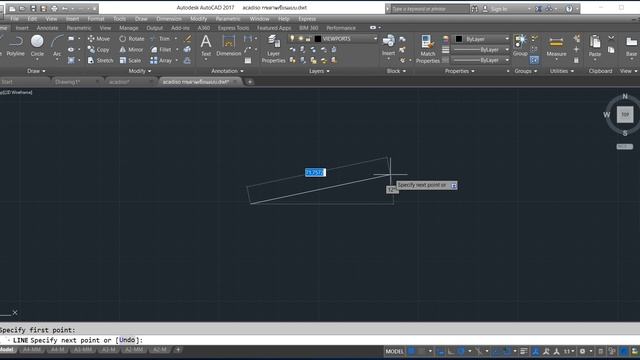Click the A4-MM layout tab
Viewport: 640px width, 360px height.
(x=32, y=350)
